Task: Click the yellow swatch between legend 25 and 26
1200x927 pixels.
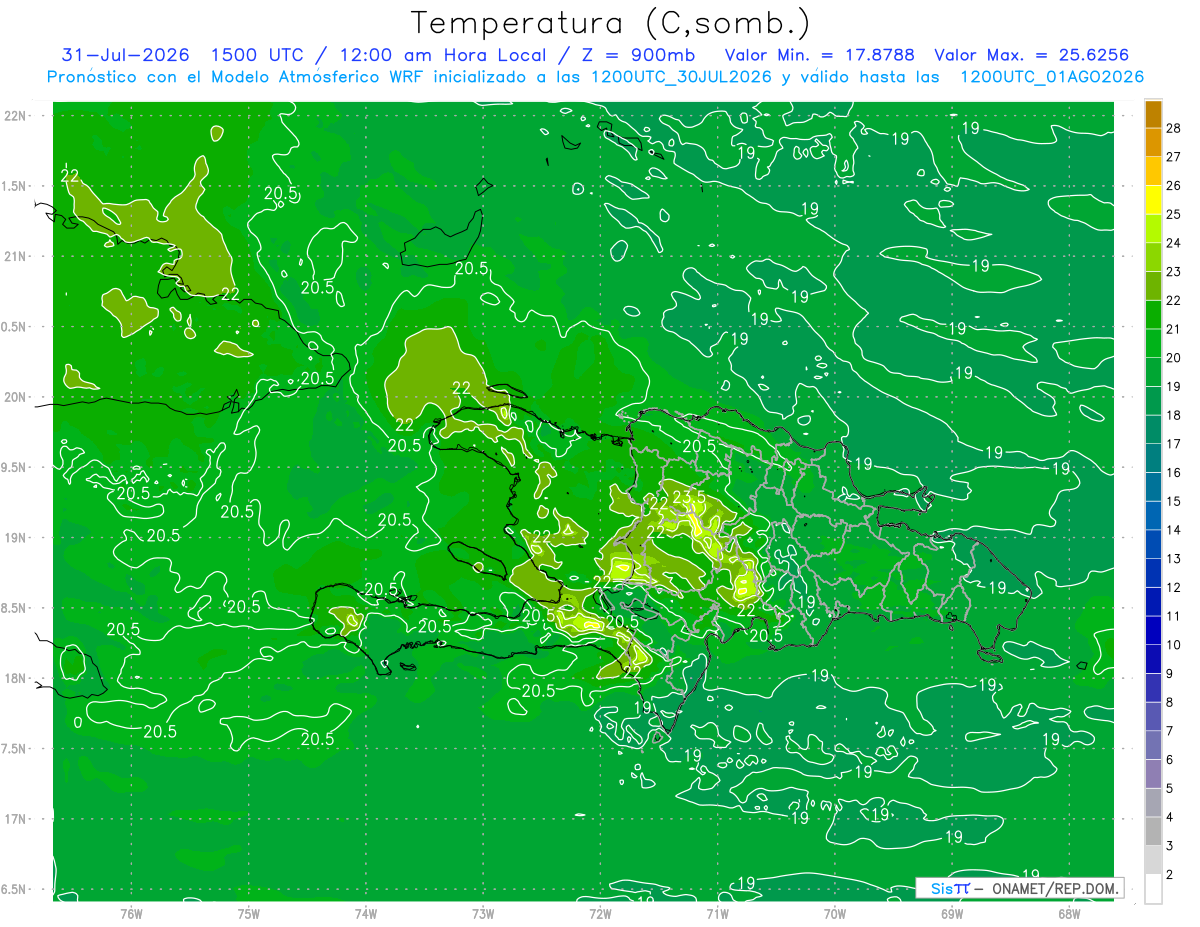Action: click(1153, 200)
